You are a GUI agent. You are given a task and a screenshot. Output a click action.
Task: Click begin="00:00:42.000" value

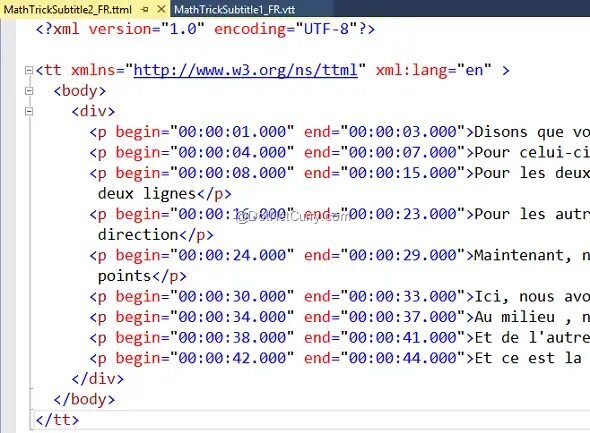point(232,358)
